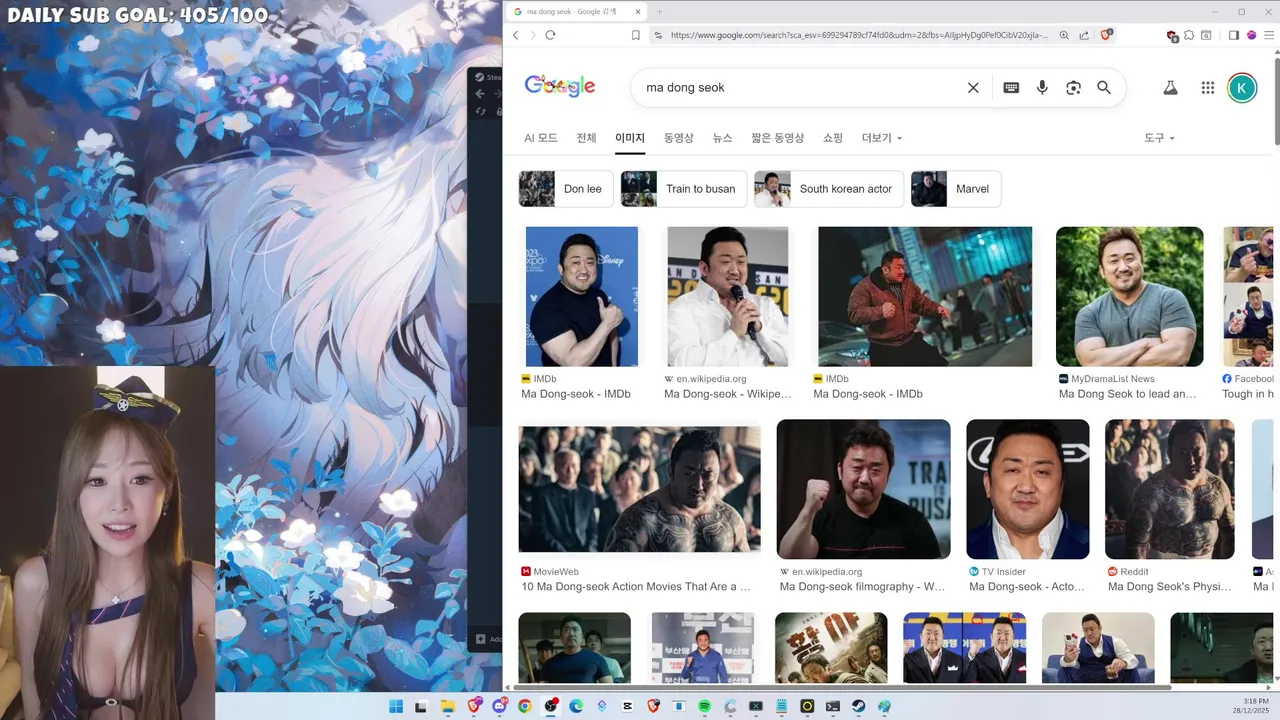
Task: Start voice search with microphone icon
Action: 1042,88
